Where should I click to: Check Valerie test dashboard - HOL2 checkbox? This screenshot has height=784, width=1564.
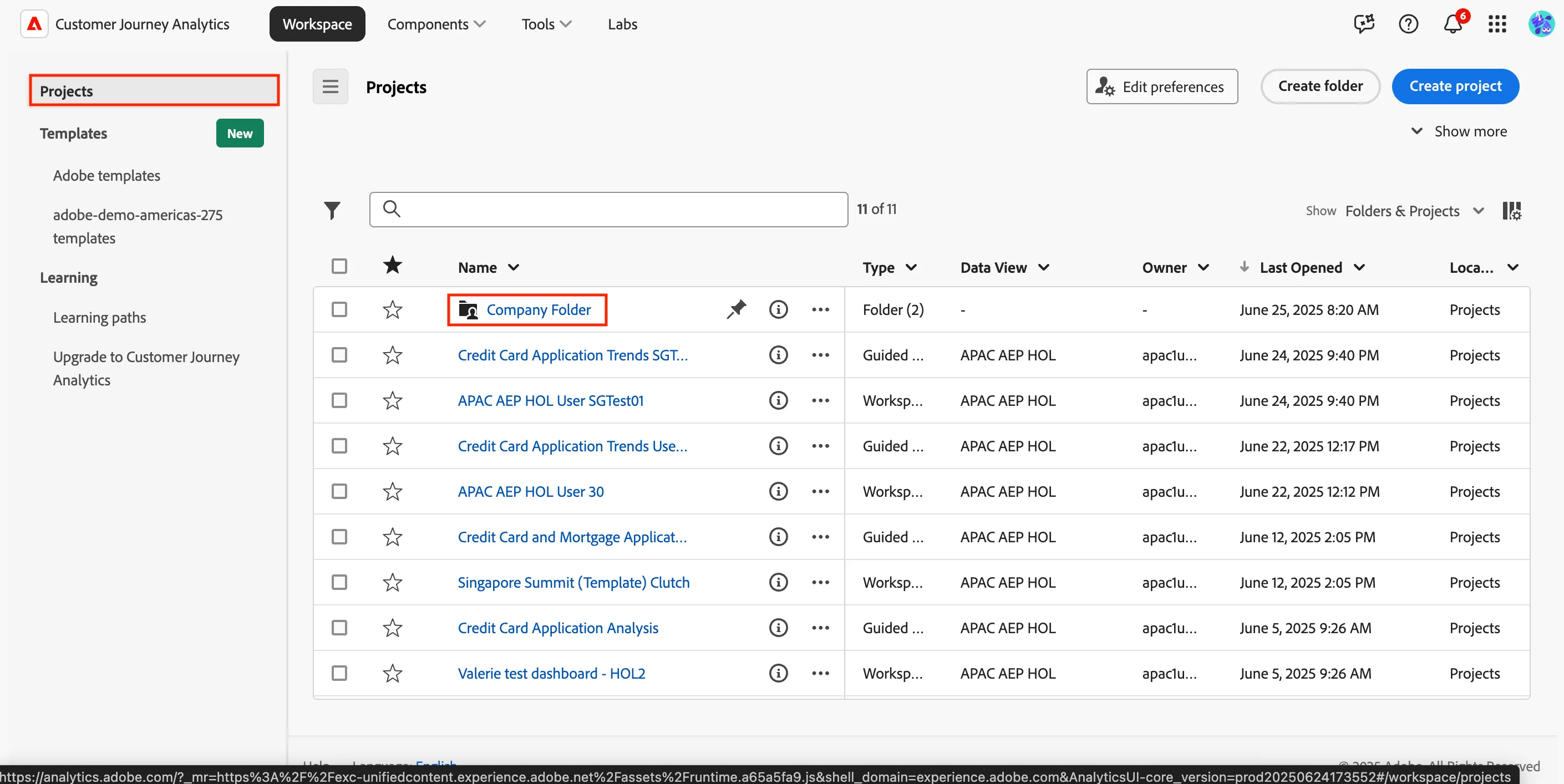pos(339,673)
